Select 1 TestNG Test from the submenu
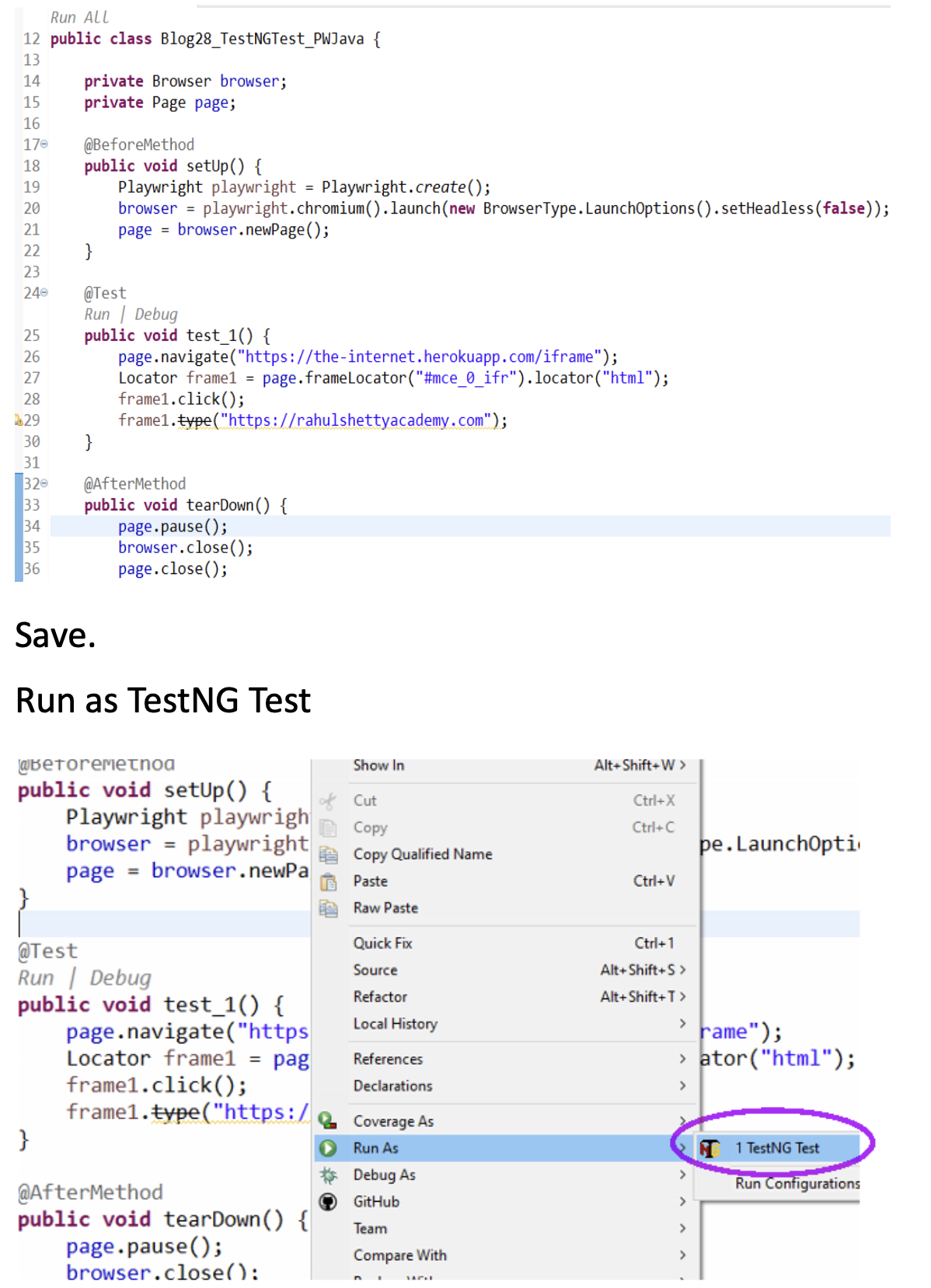This screenshot has width=931, height=1288. tap(777, 1148)
